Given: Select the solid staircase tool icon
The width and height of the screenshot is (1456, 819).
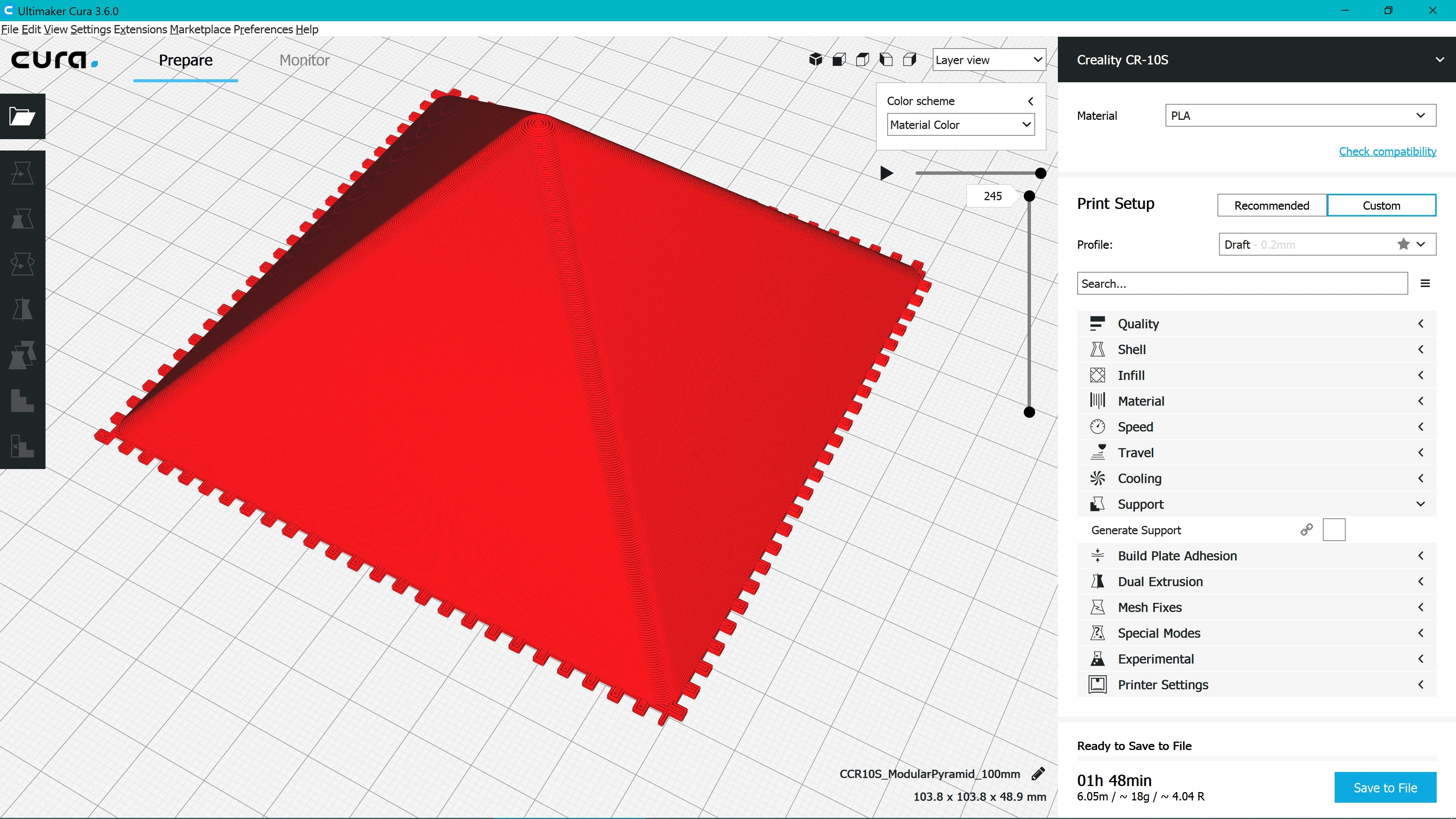Looking at the screenshot, I should tap(23, 400).
